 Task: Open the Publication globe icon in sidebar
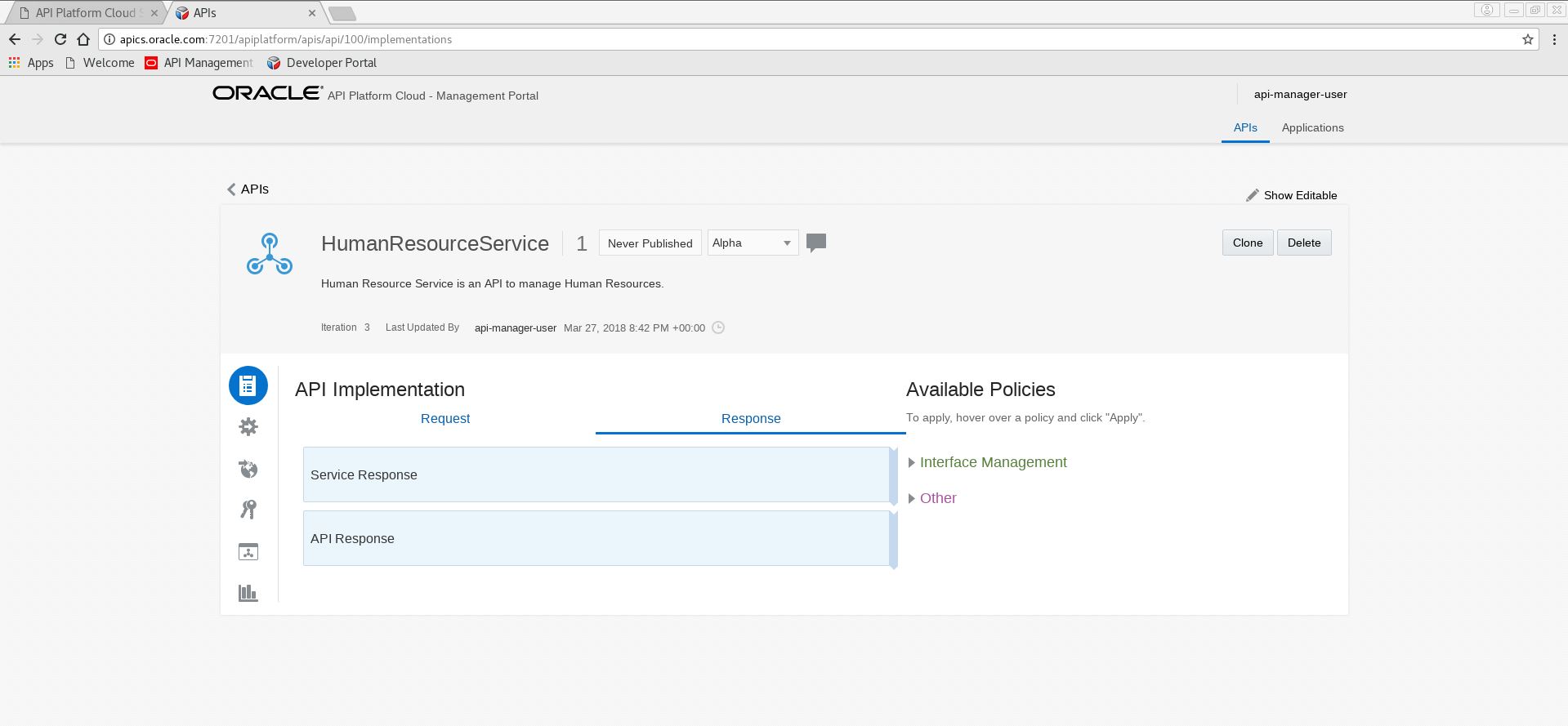coord(248,469)
